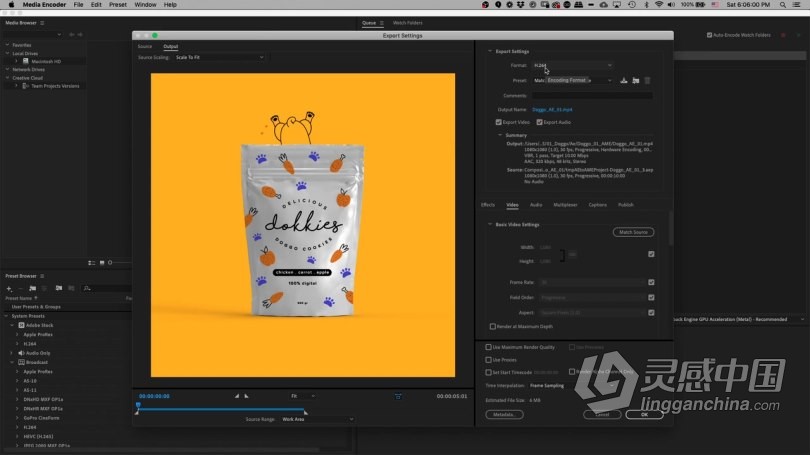
Task: Click the Import Preset icon in Export Settings
Action: [x=636, y=81]
